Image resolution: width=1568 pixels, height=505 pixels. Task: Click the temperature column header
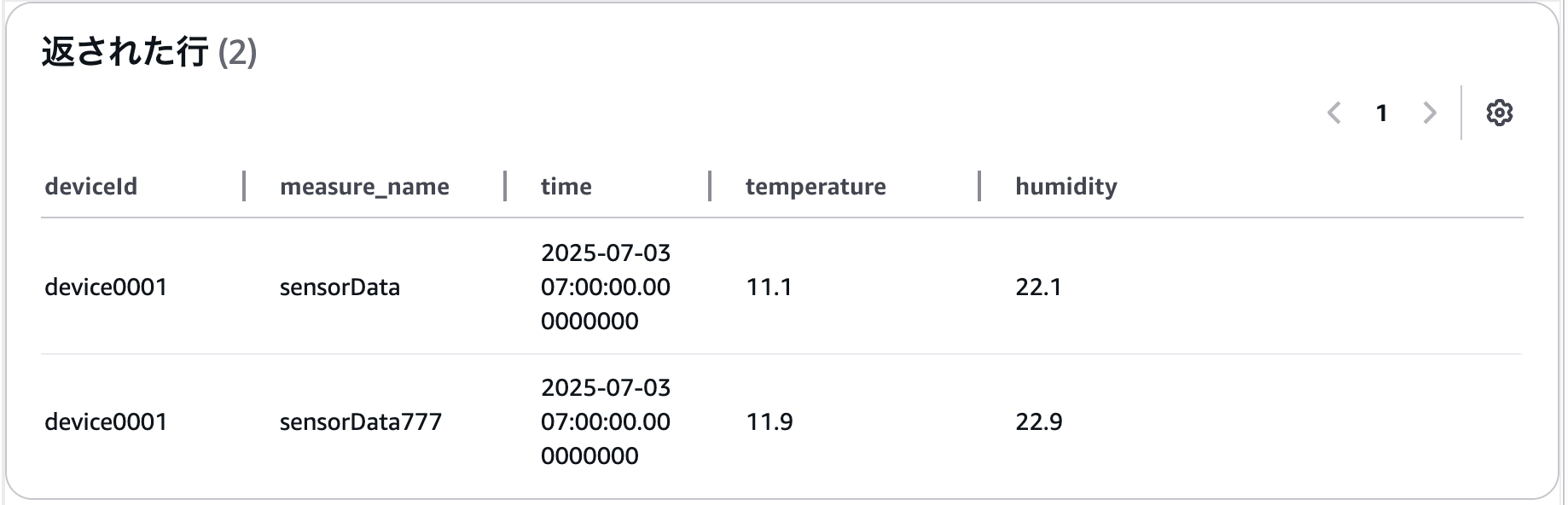click(816, 187)
